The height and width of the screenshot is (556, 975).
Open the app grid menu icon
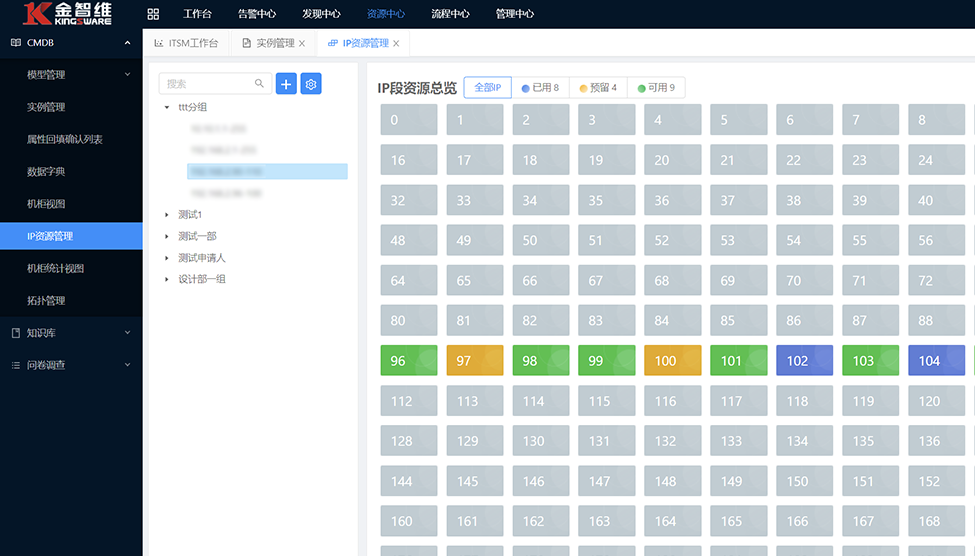coord(153,14)
